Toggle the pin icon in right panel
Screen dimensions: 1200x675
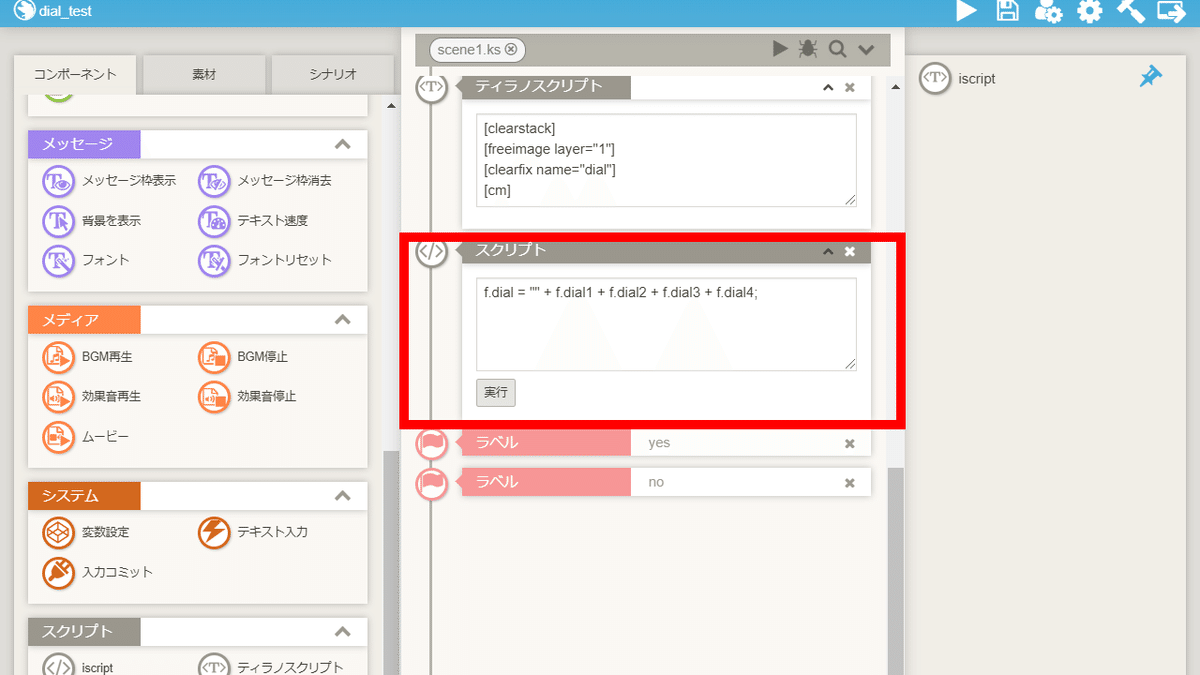click(1151, 77)
